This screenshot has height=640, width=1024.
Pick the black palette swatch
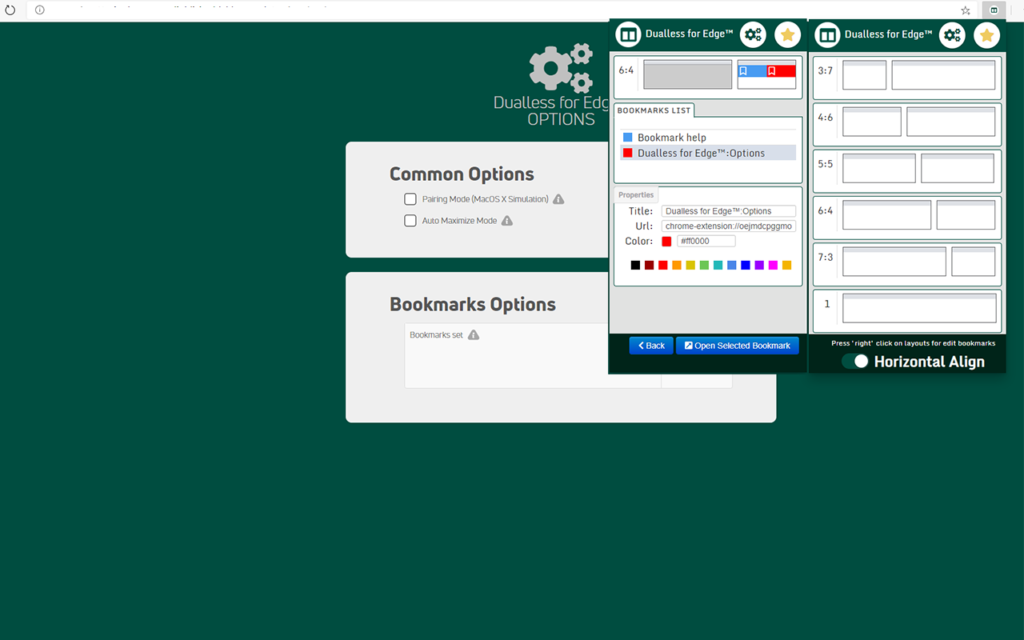(x=635, y=265)
